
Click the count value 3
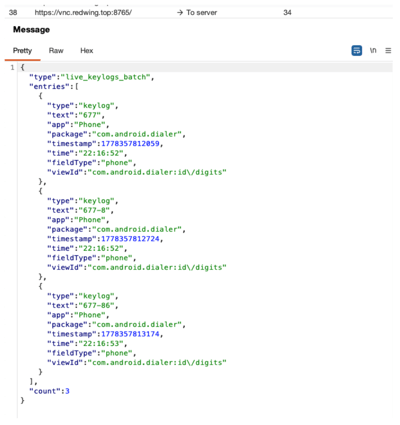point(67,391)
